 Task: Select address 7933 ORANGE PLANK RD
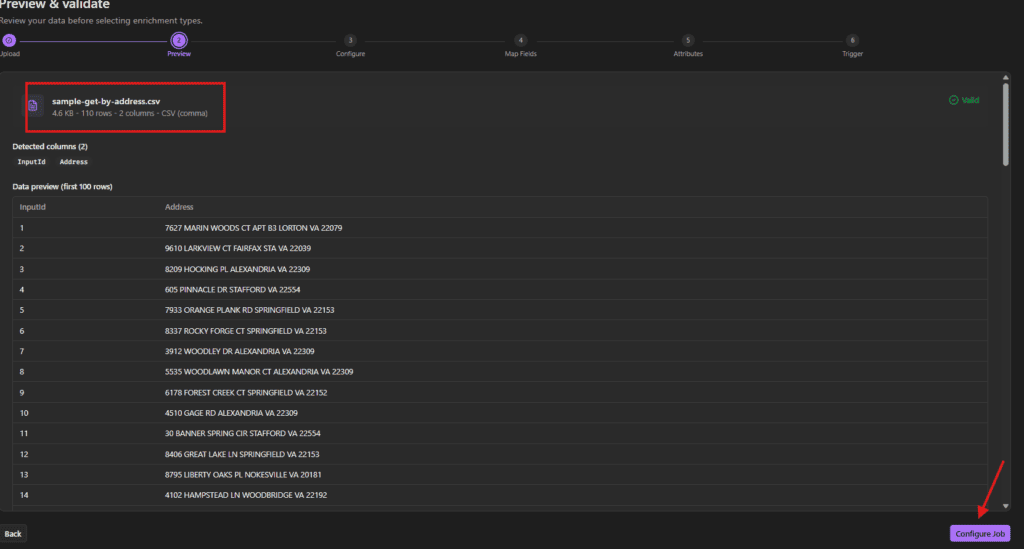(x=249, y=310)
